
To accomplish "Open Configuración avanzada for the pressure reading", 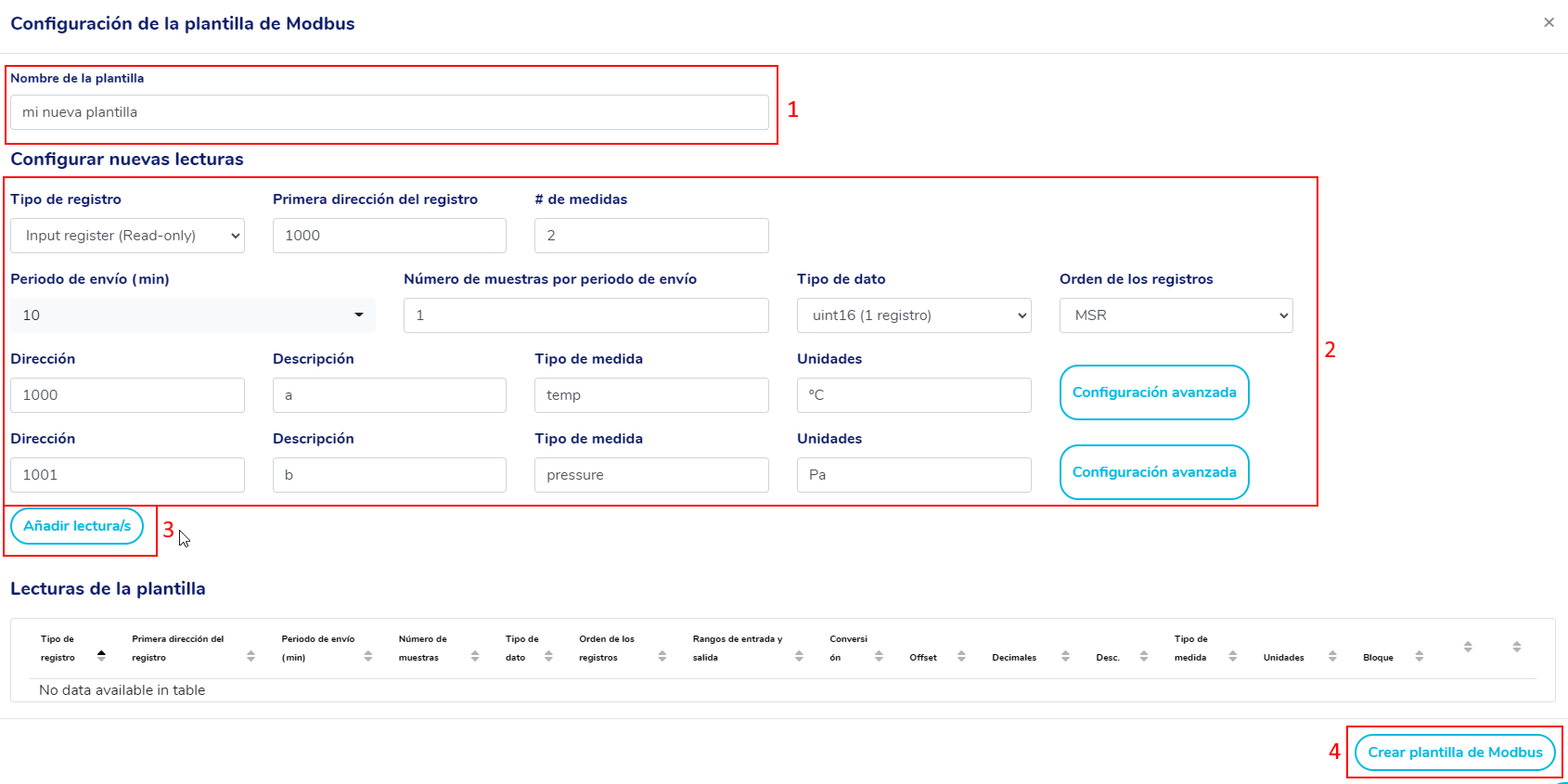I will pos(1154,472).
